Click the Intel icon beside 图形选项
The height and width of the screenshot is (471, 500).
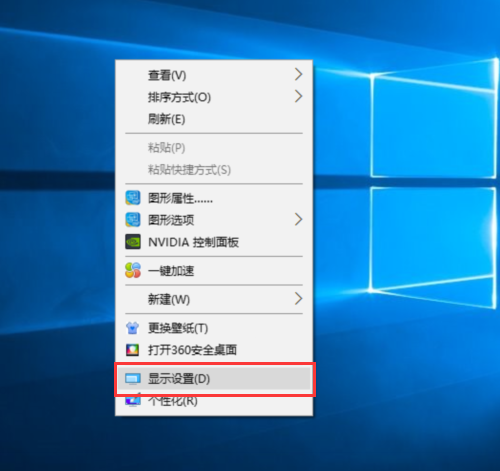pos(133,220)
